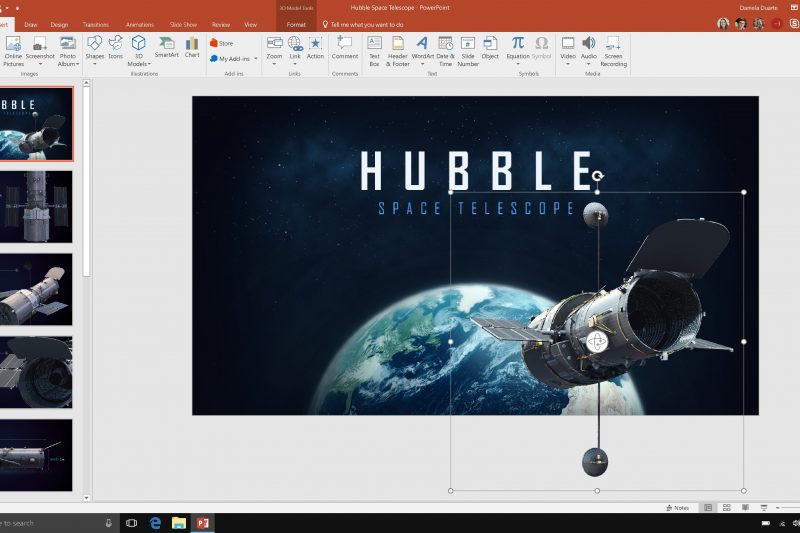This screenshot has width=800, height=533.
Task: Switch to the Design tab
Action: [x=59, y=24]
